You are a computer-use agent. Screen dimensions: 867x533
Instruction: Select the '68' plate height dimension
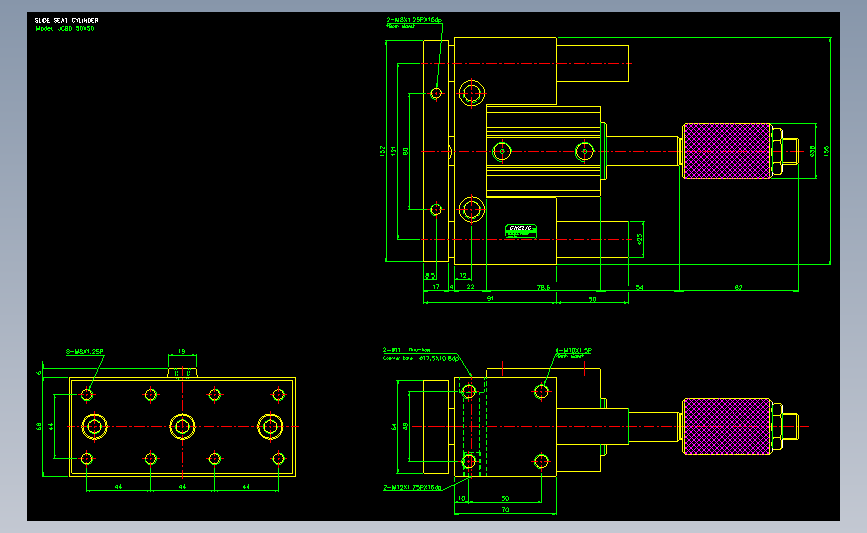pyautogui.click(x=39, y=426)
